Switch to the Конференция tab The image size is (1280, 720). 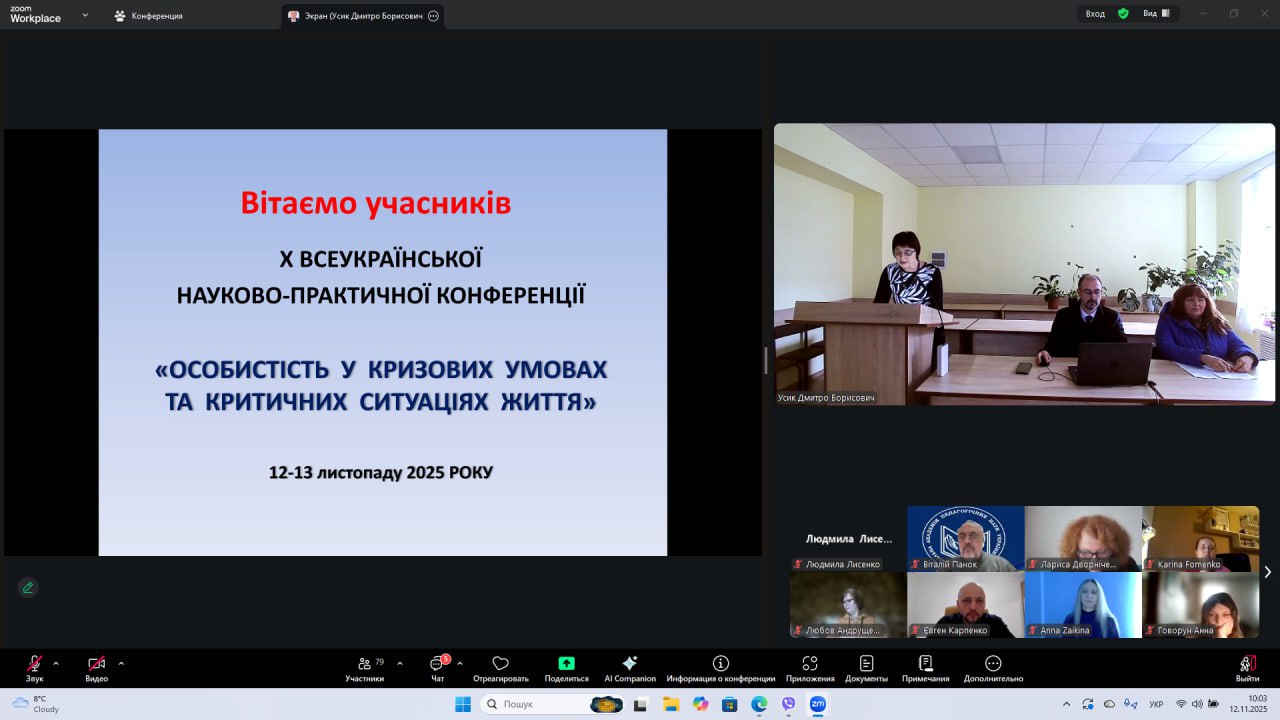[x=148, y=16]
